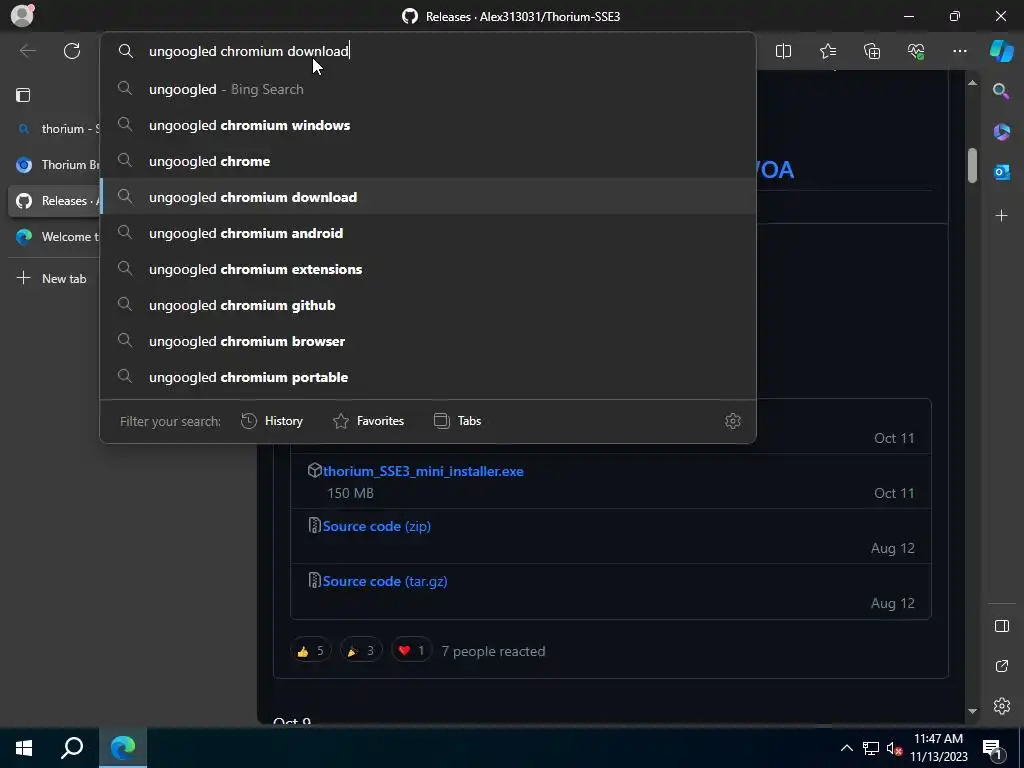Open Browser essentials heart icon
Screen dimensions: 1024x768
[916, 51]
